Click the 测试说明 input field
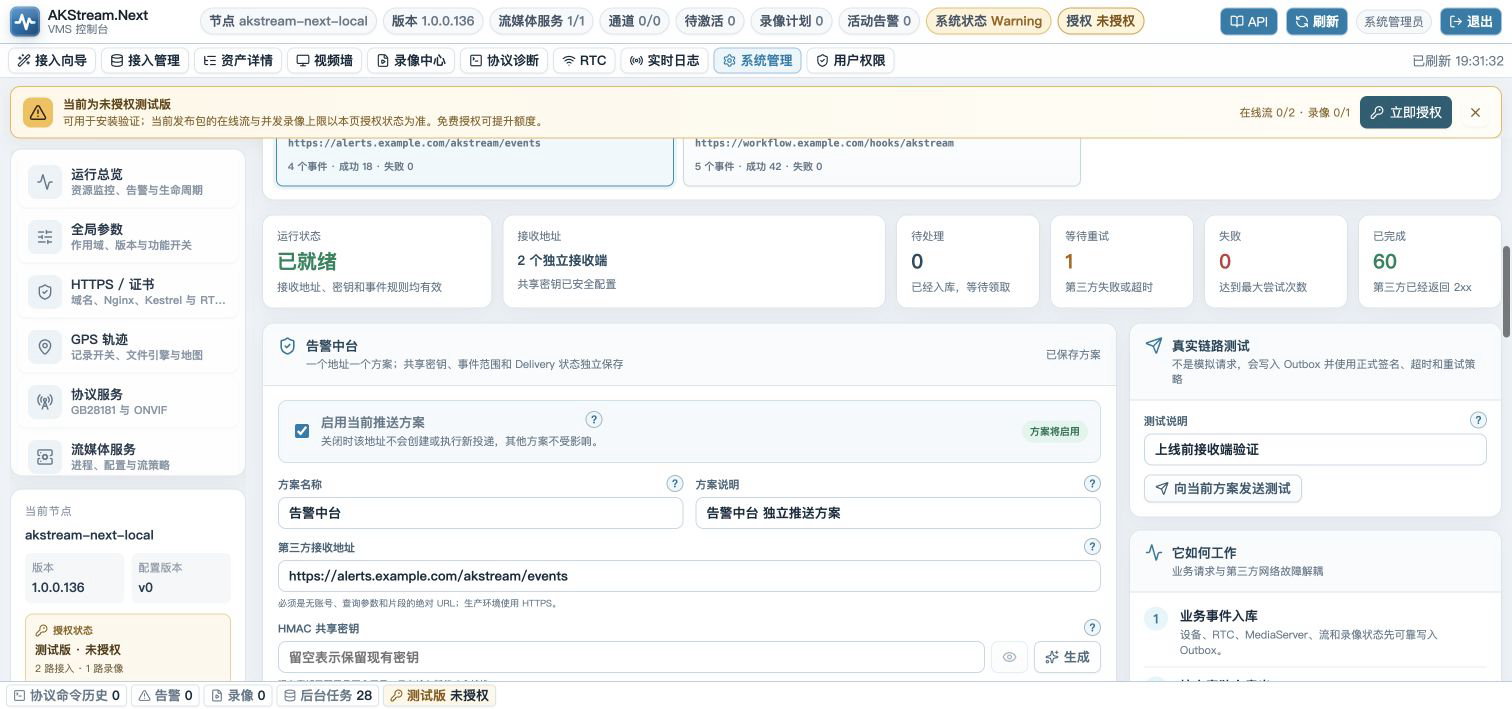Image resolution: width=1512 pixels, height=709 pixels. point(1315,450)
